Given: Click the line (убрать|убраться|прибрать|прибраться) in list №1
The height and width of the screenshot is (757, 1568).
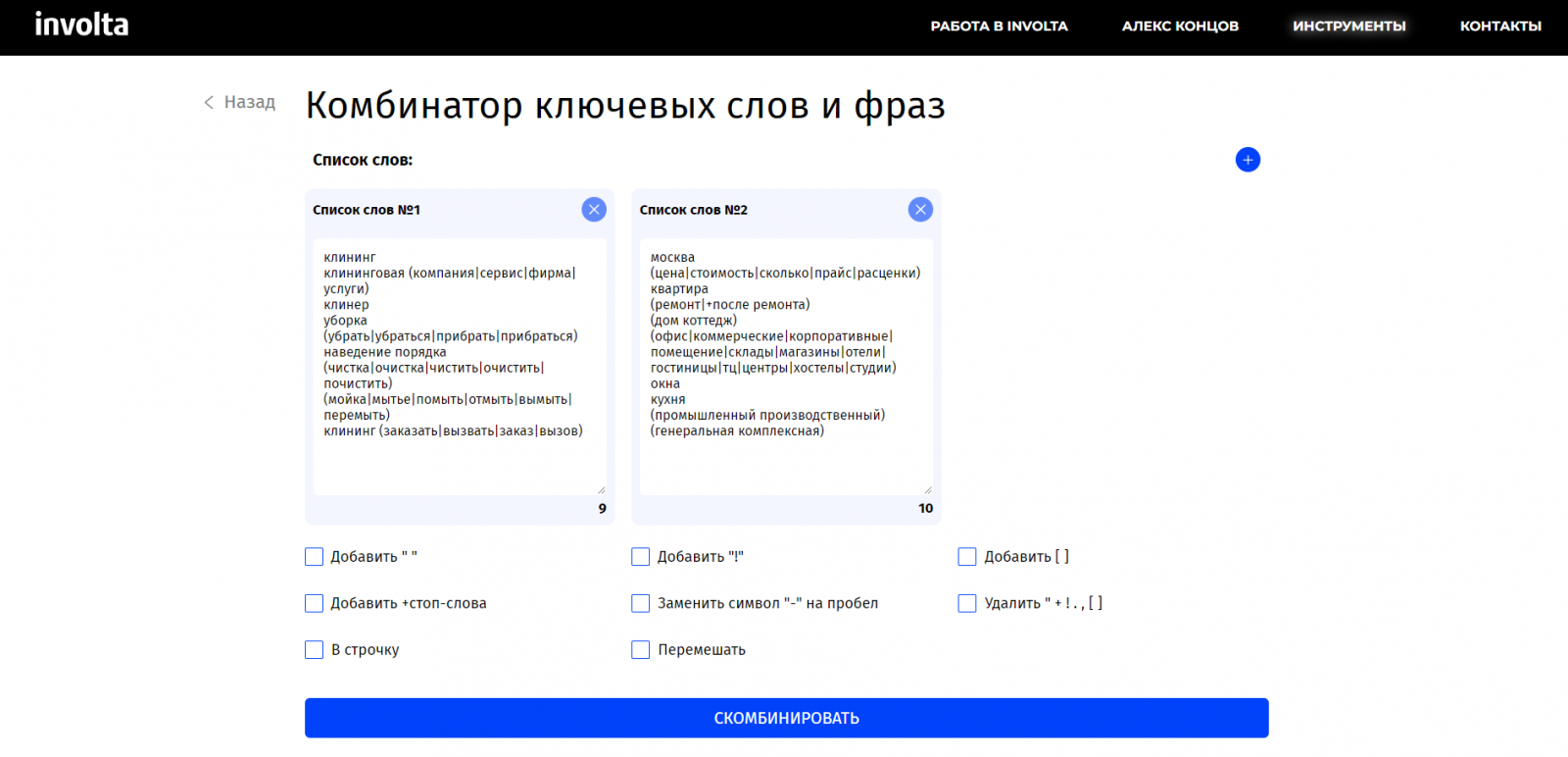Looking at the screenshot, I should (x=451, y=336).
